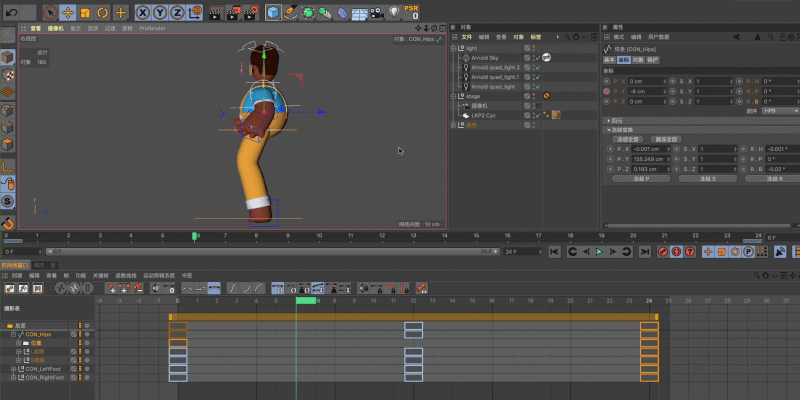Open the ProRender viewport menu
This screenshot has width=800, height=400.
tap(153, 29)
